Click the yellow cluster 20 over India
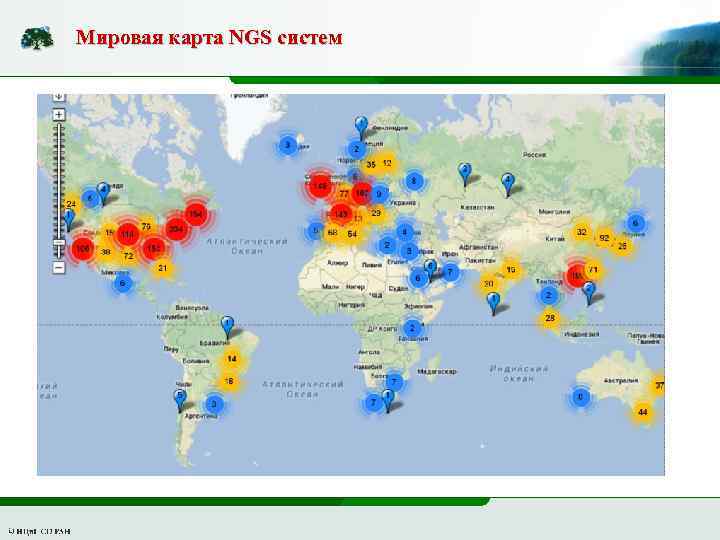Viewport: 720px width, 540px height. 489,284
